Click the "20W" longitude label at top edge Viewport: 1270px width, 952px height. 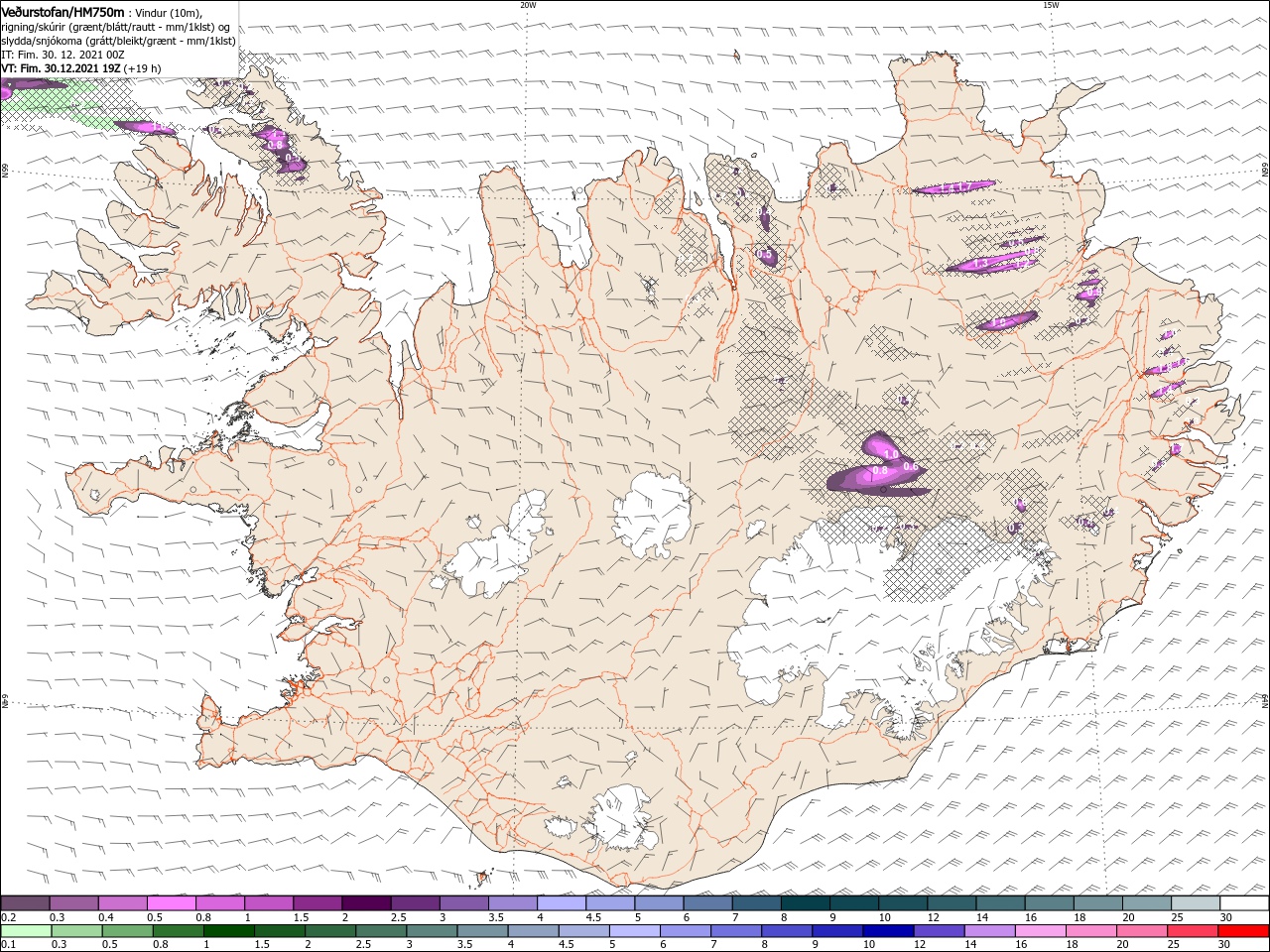click(x=528, y=5)
